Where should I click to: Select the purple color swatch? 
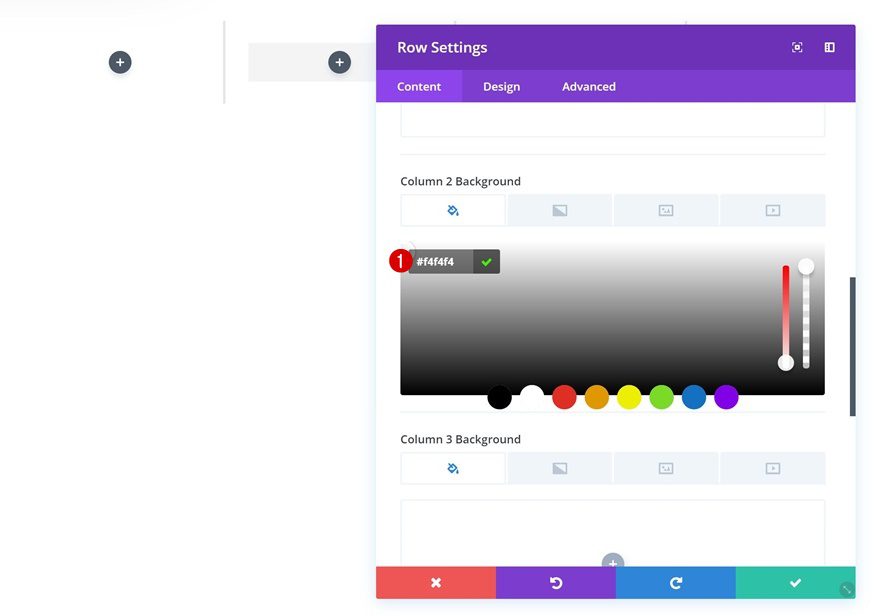(726, 397)
